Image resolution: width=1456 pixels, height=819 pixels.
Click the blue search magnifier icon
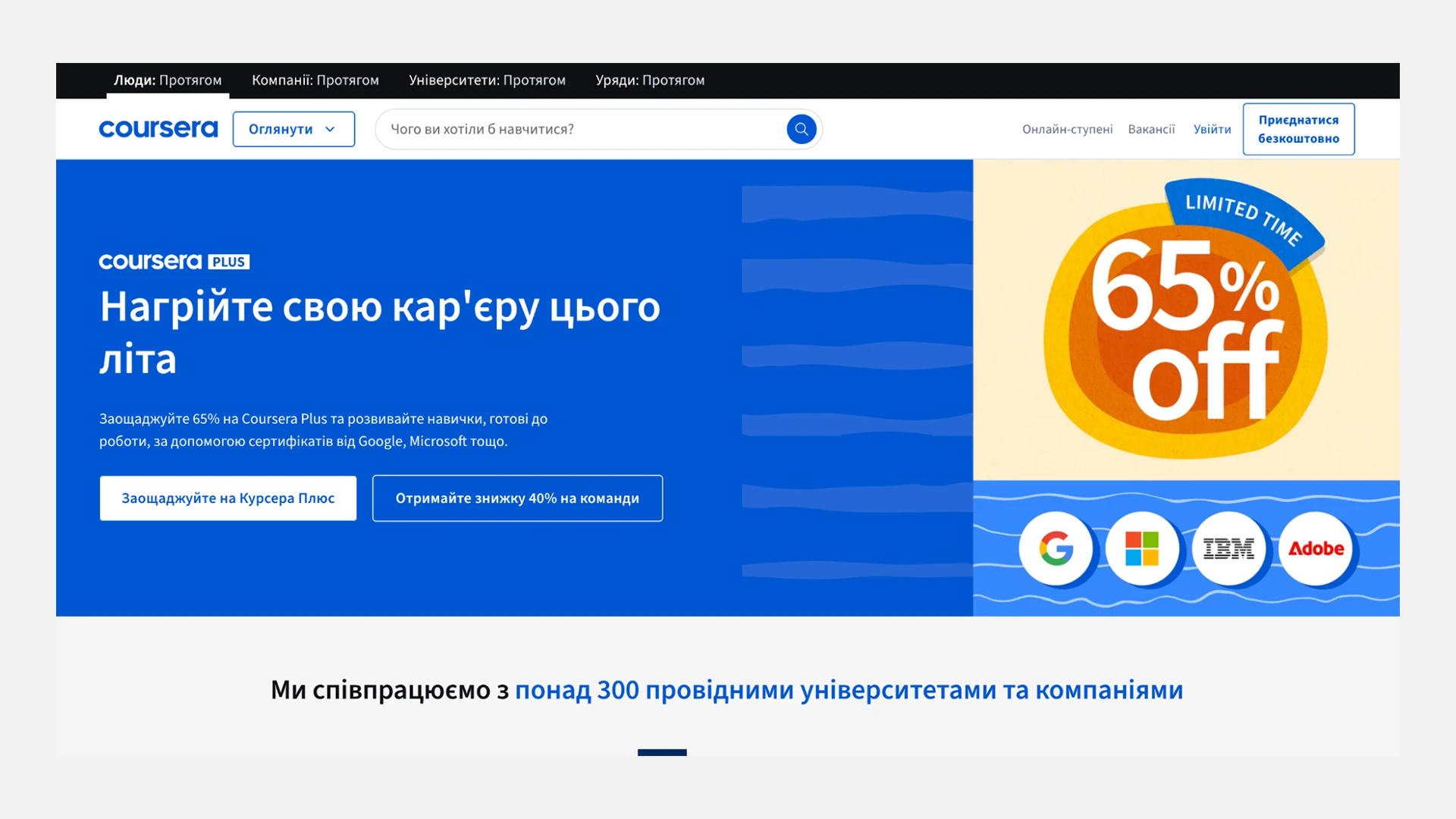tap(801, 129)
